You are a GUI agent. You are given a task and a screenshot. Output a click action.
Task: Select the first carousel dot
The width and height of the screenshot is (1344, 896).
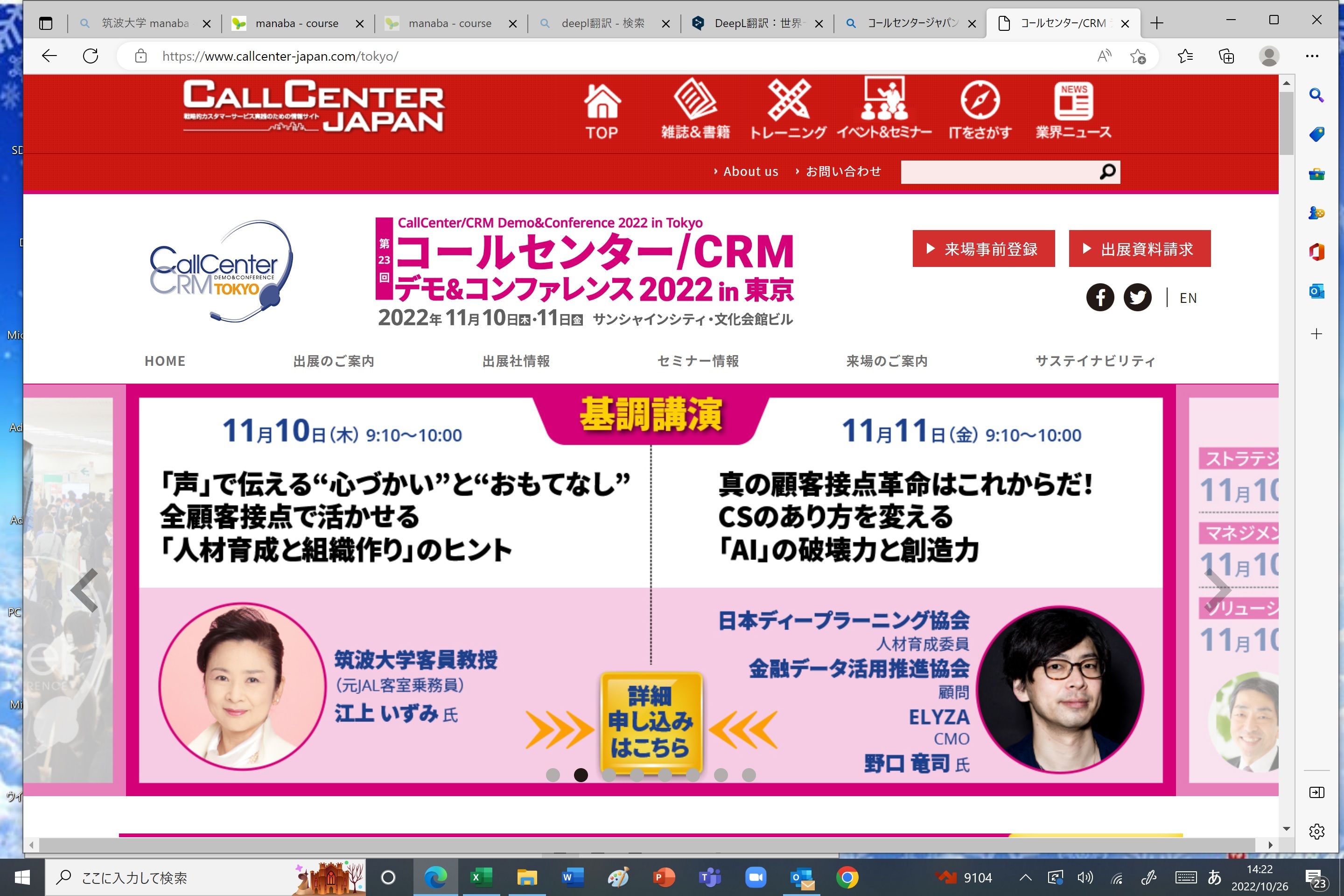coord(553,775)
